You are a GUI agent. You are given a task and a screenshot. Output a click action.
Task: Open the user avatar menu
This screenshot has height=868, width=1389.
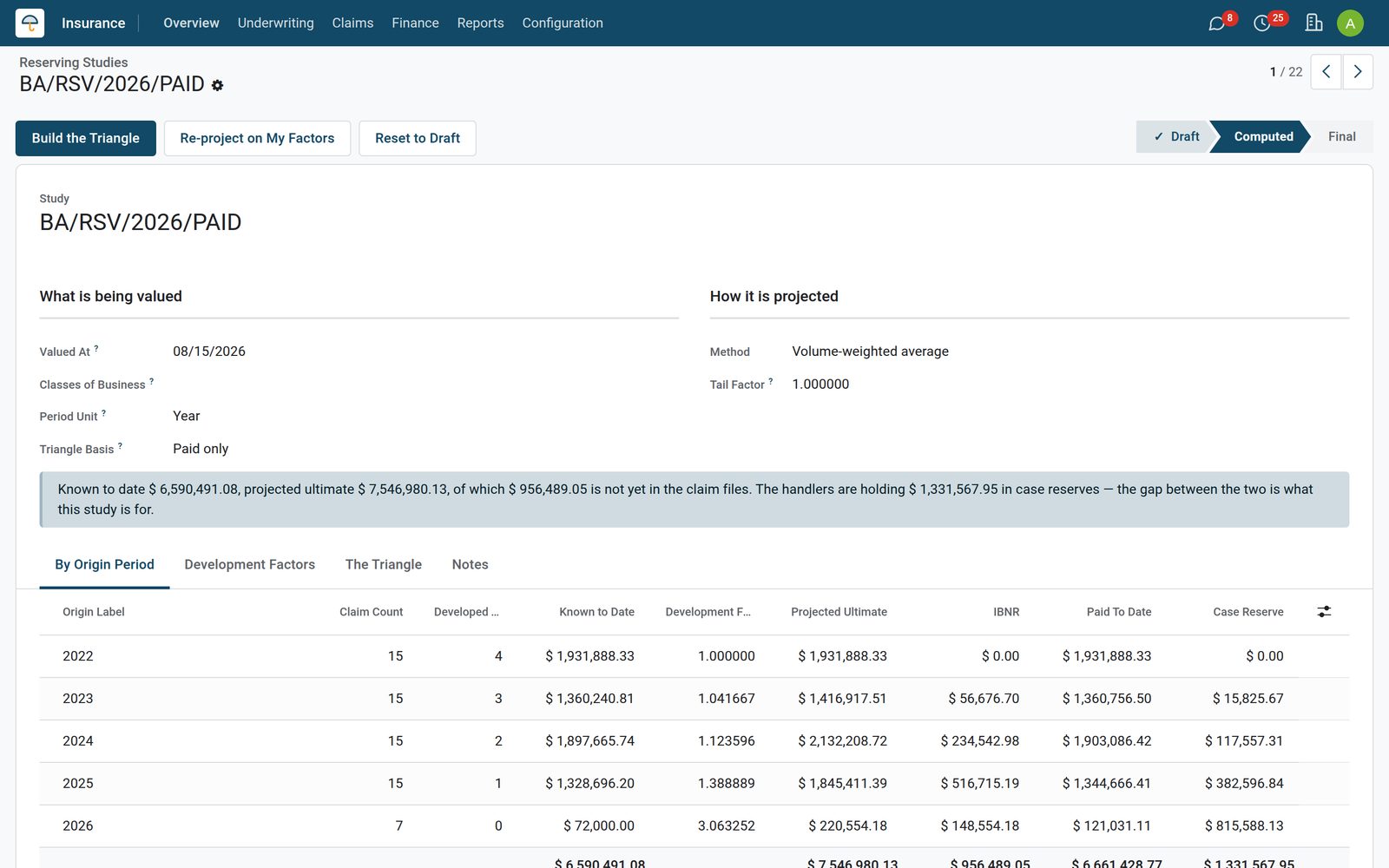pyautogui.click(x=1350, y=23)
